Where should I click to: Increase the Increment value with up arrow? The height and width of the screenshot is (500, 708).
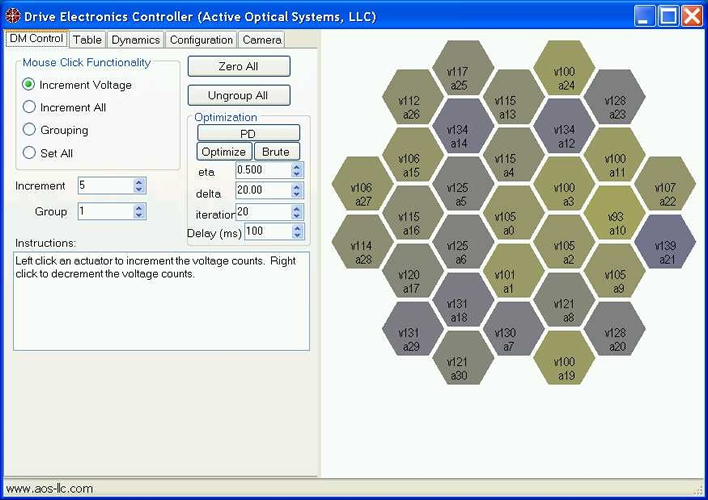coord(139,181)
